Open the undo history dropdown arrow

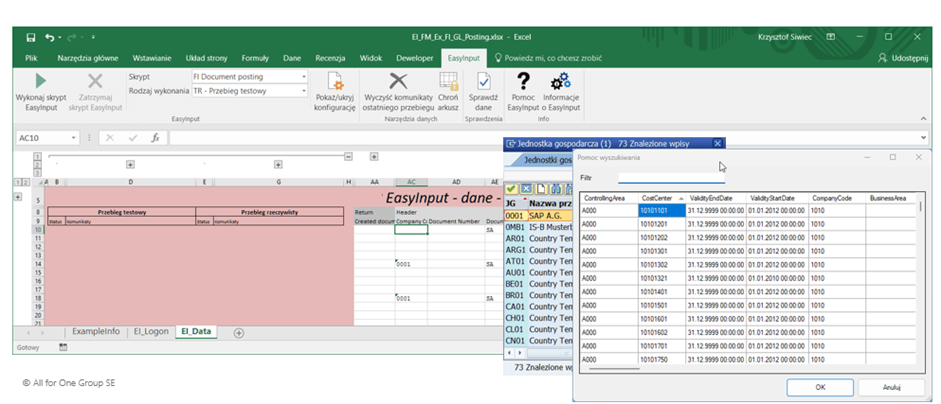(59, 37)
